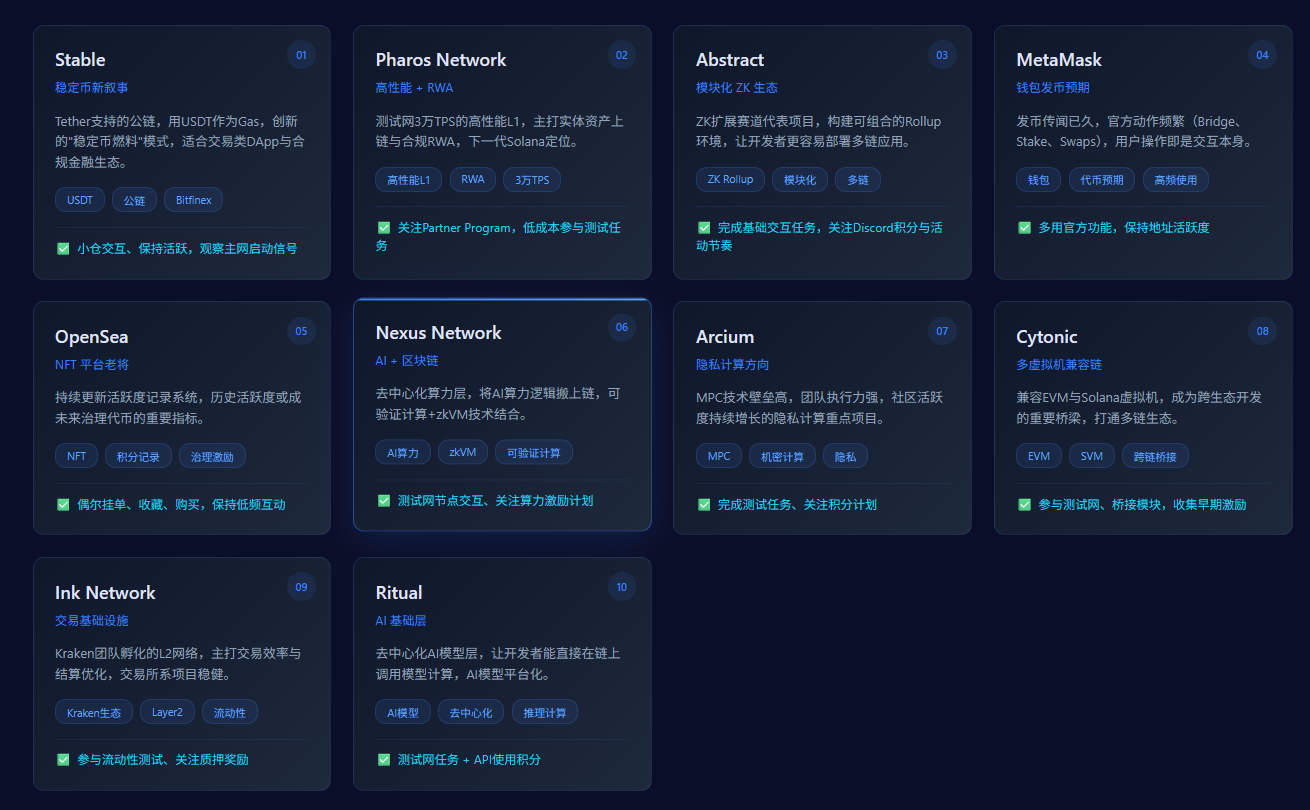Click the 推理计算 tag on Ritual card

point(545,712)
